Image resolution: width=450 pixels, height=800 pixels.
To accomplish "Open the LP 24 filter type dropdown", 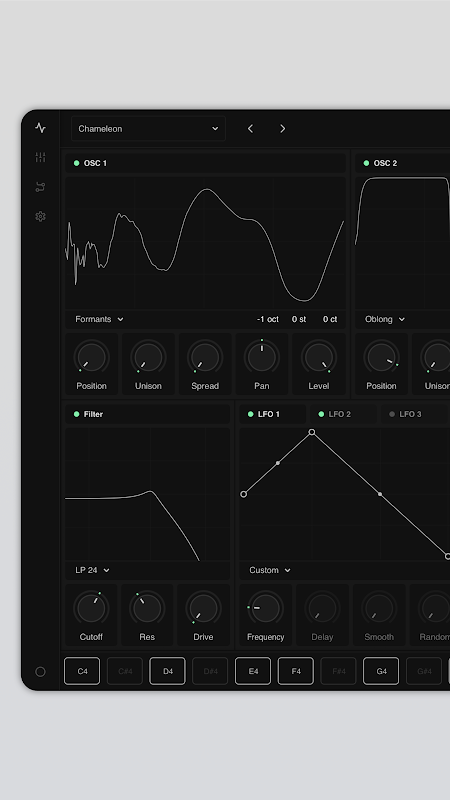I will pyautogui.click(x=92, y=570).
